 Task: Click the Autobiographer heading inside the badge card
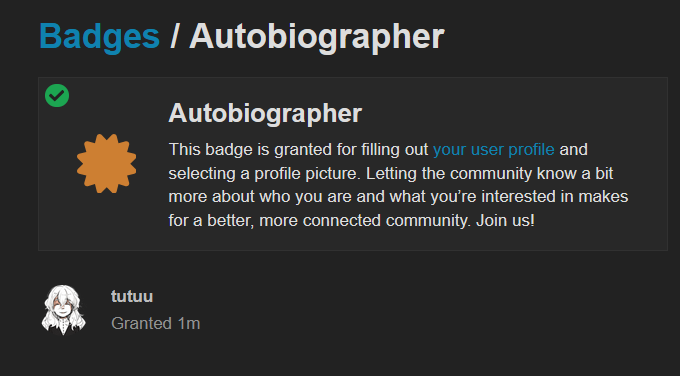coord(265,114)
